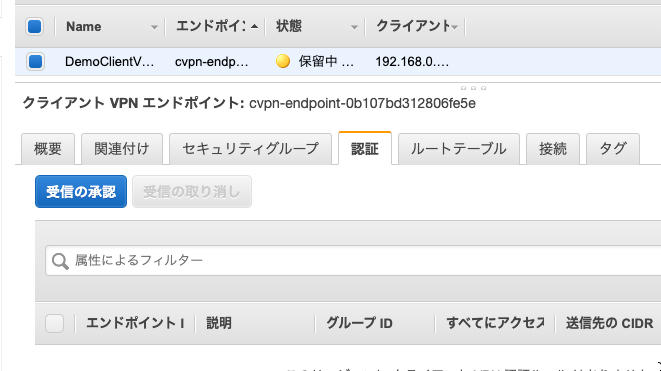
Task: Click the 状態 column header label
Action: click(x=289, y=26)
